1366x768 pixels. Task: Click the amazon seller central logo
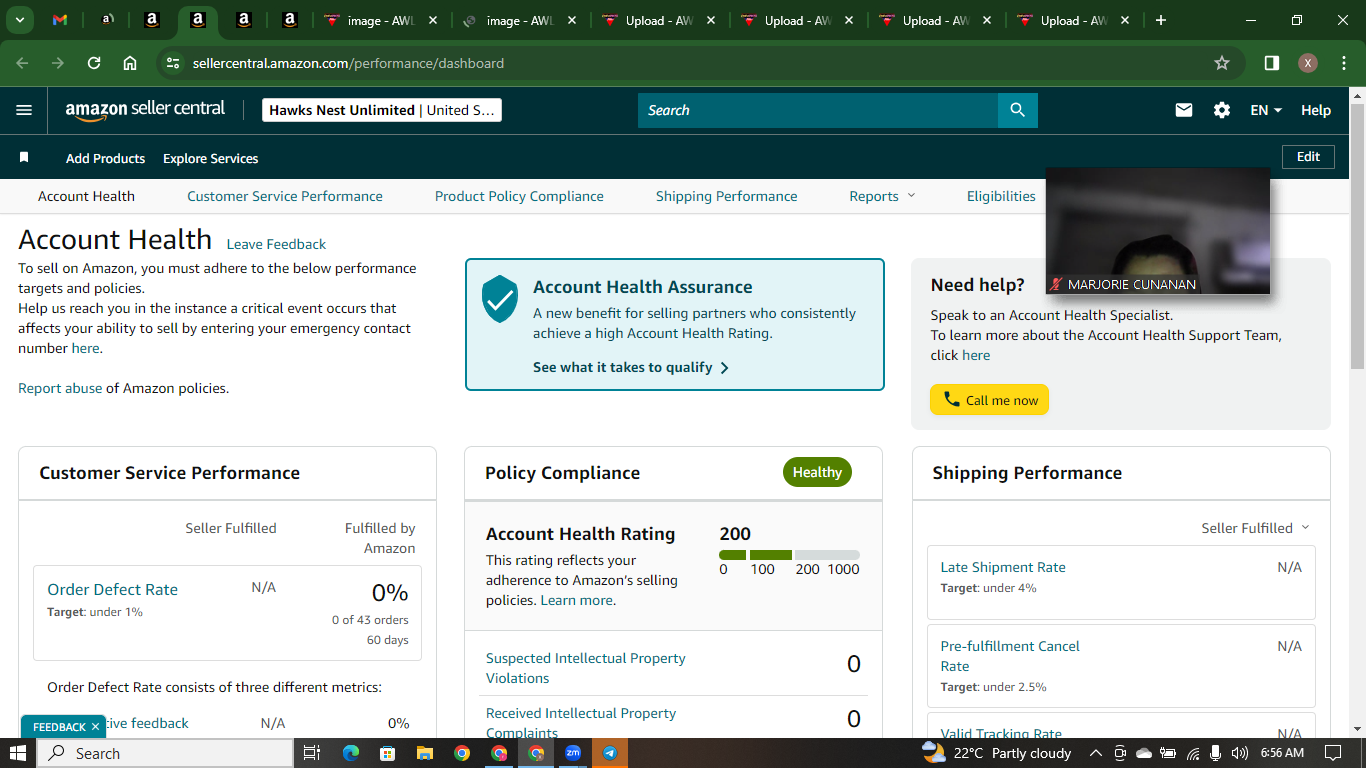pyautogui.click(x=145, y=110)
